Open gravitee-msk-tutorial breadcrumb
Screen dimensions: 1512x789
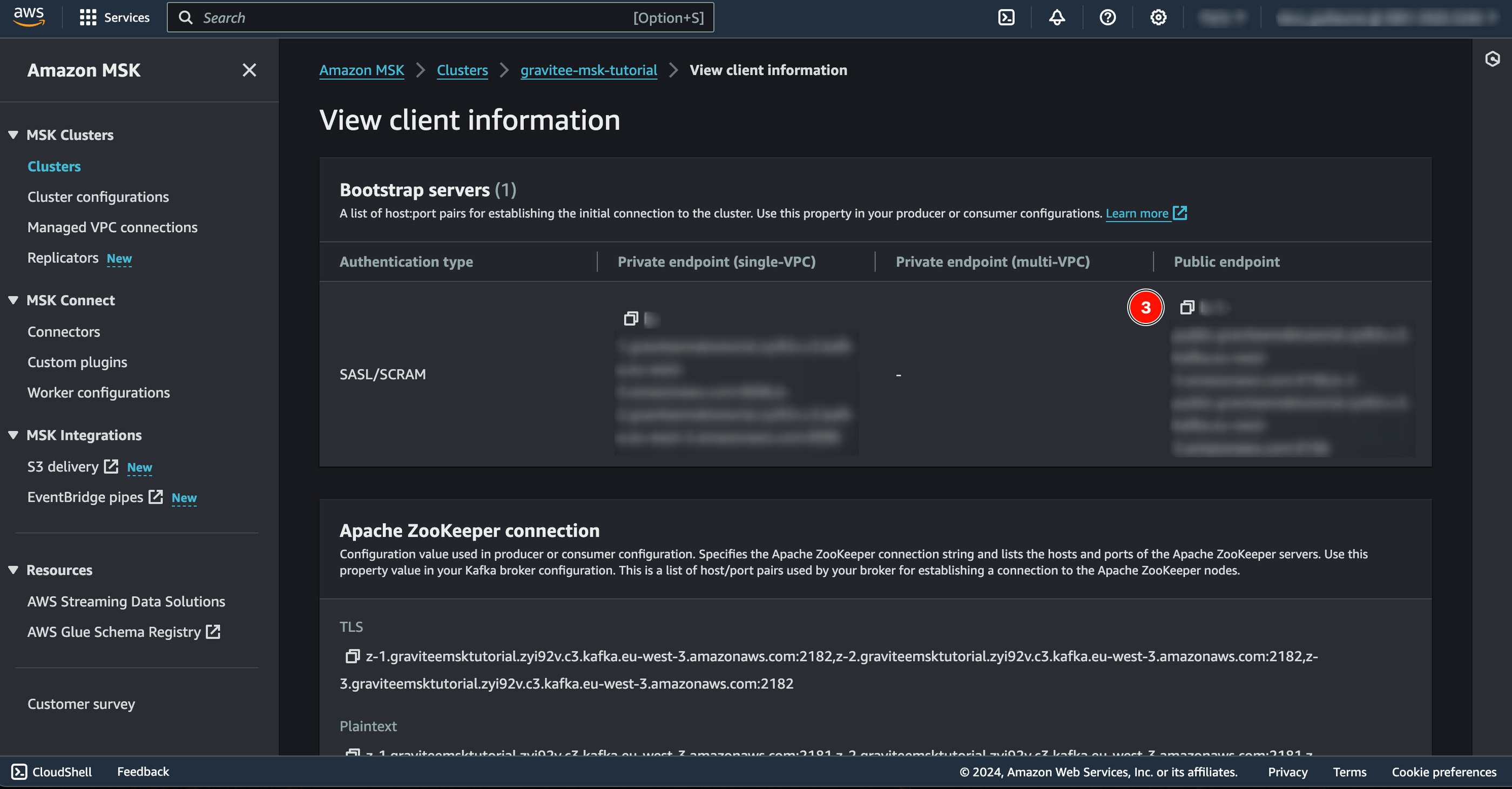pyautogui.click(x=589, y=70)
